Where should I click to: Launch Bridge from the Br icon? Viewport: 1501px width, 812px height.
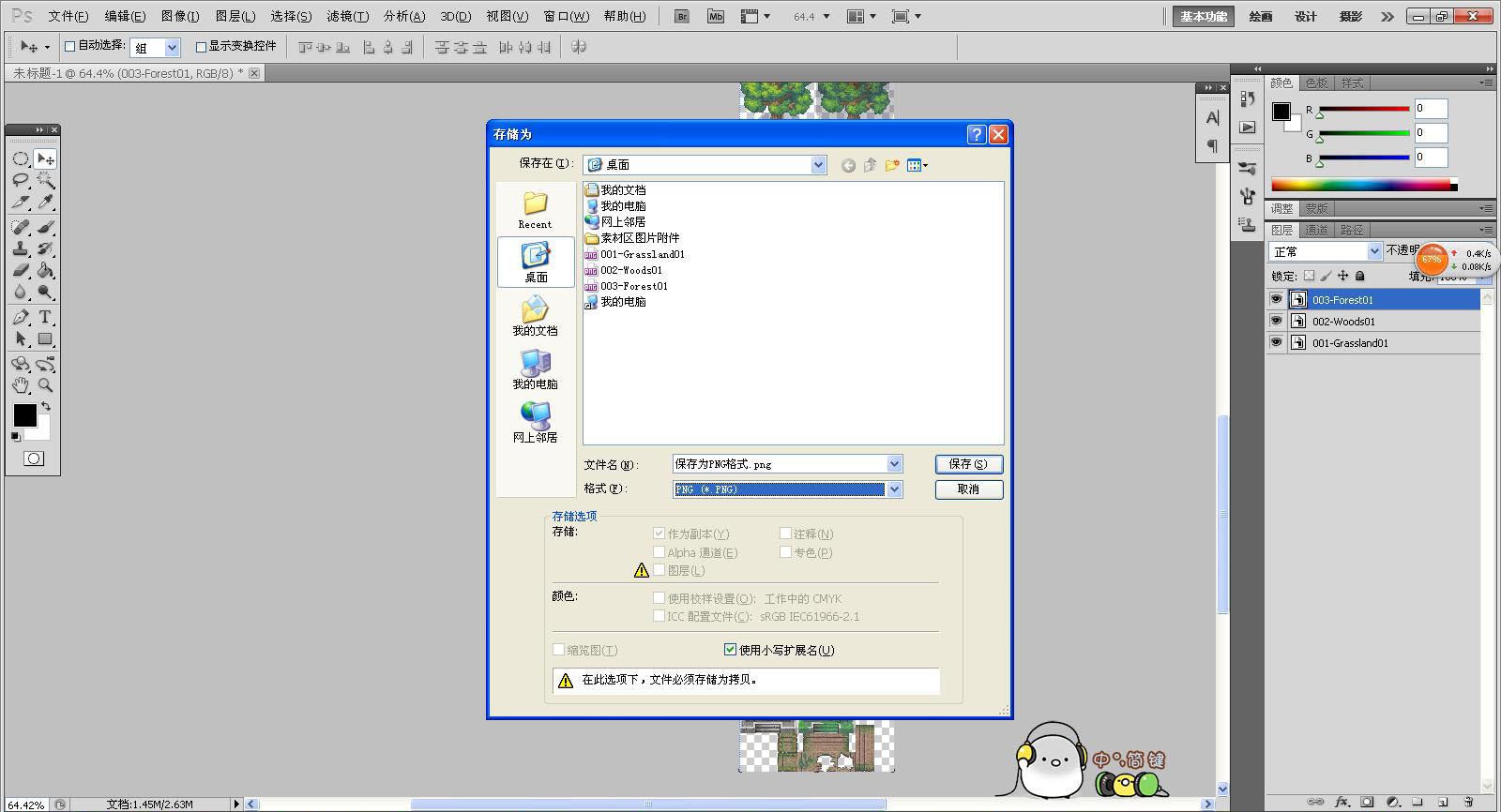pyautogui.click(x=682, y=16)
